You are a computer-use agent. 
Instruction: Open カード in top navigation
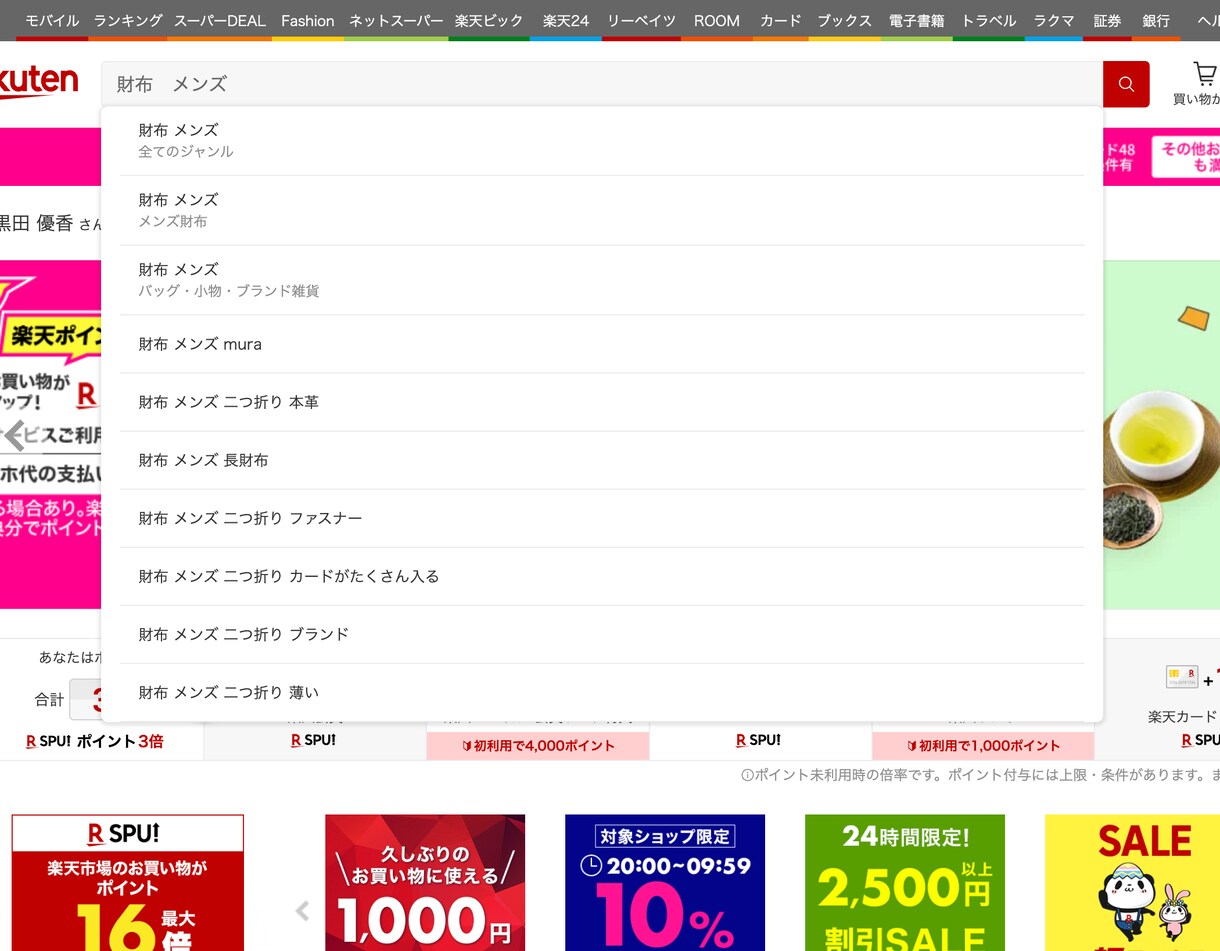point(781,20)
